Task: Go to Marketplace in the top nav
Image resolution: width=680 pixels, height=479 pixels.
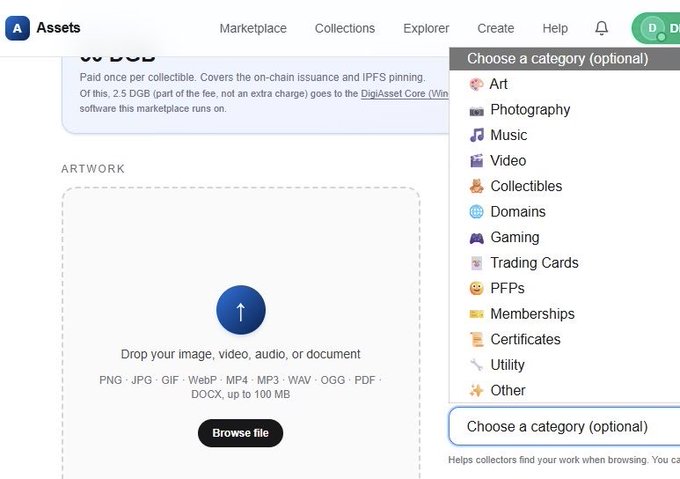Action: tap(253, 28)
